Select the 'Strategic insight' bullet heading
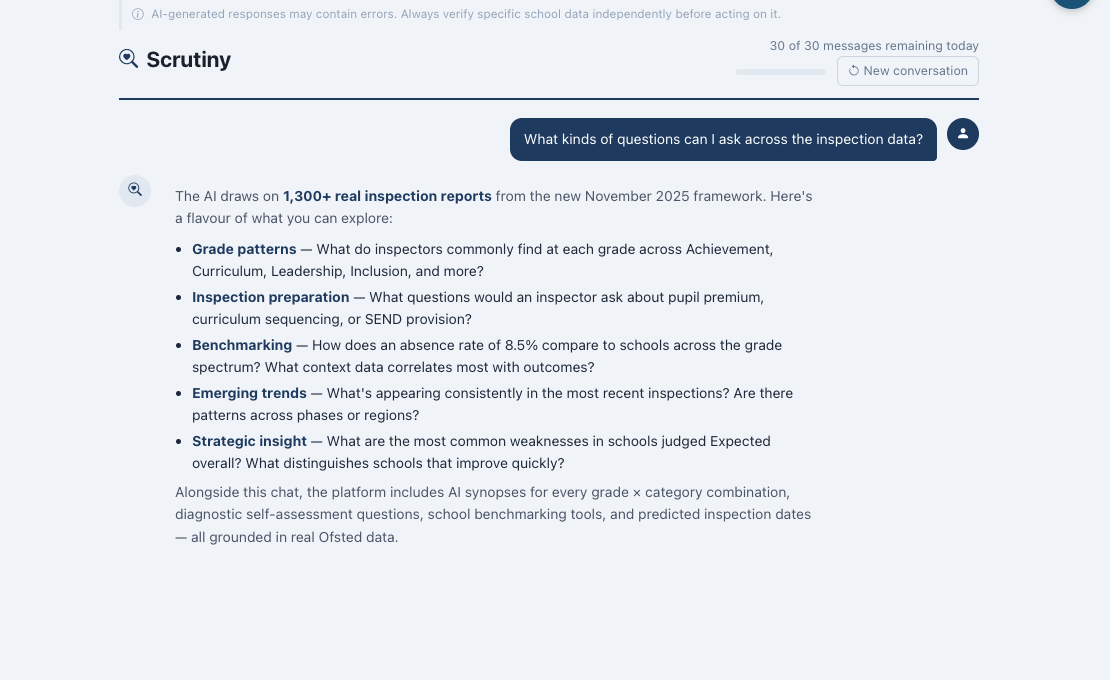Image resolution: width=1110 pixels, height=680 pixels. click(249, 442)
